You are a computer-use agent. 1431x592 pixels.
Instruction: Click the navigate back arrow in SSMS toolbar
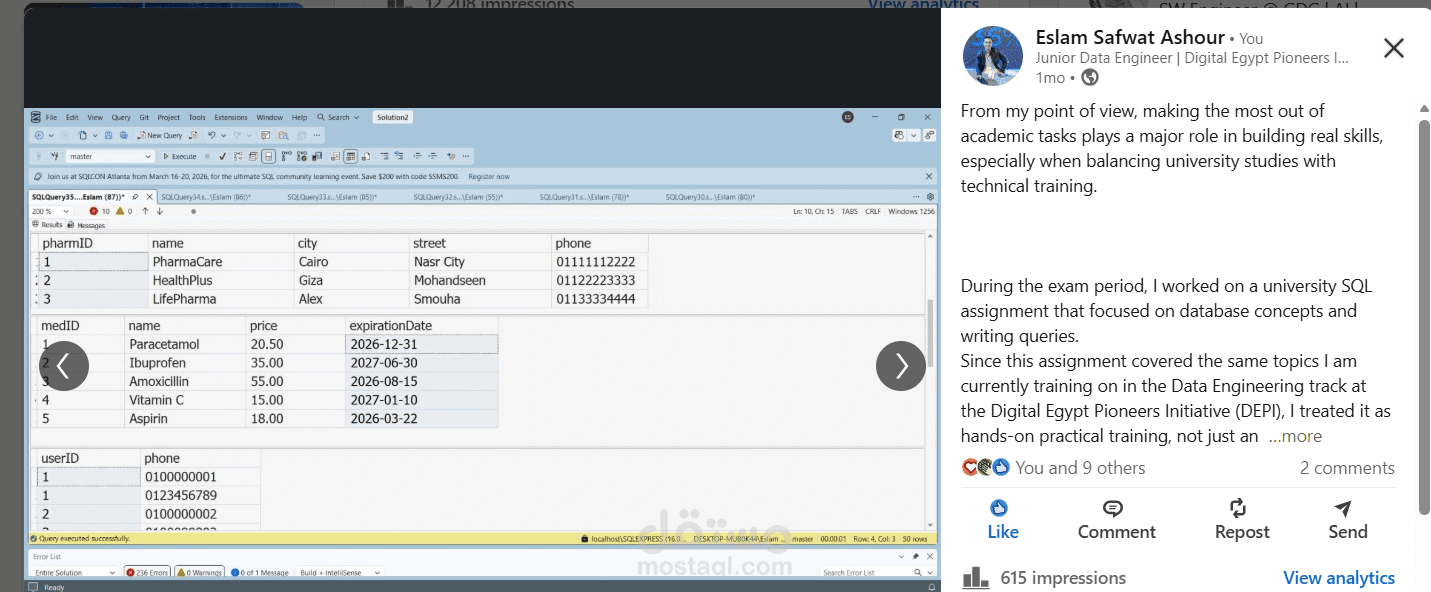(39, 135)
